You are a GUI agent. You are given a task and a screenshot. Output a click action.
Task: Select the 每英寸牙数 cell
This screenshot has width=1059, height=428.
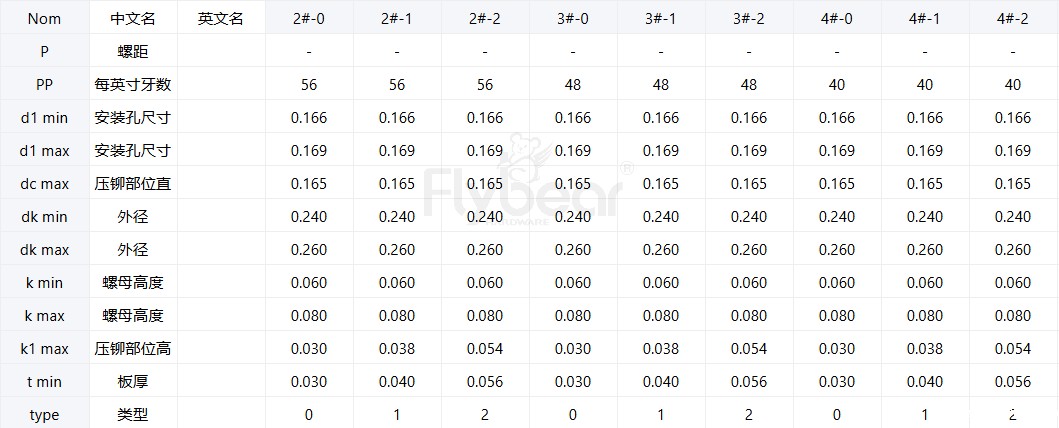coord(133,85)
